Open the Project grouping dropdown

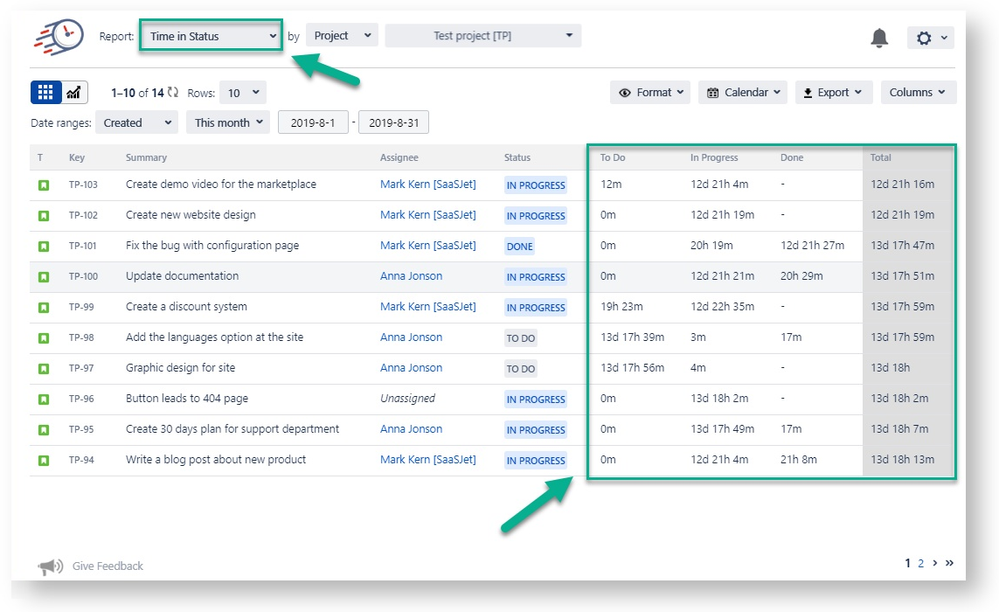tap(342, 36)
